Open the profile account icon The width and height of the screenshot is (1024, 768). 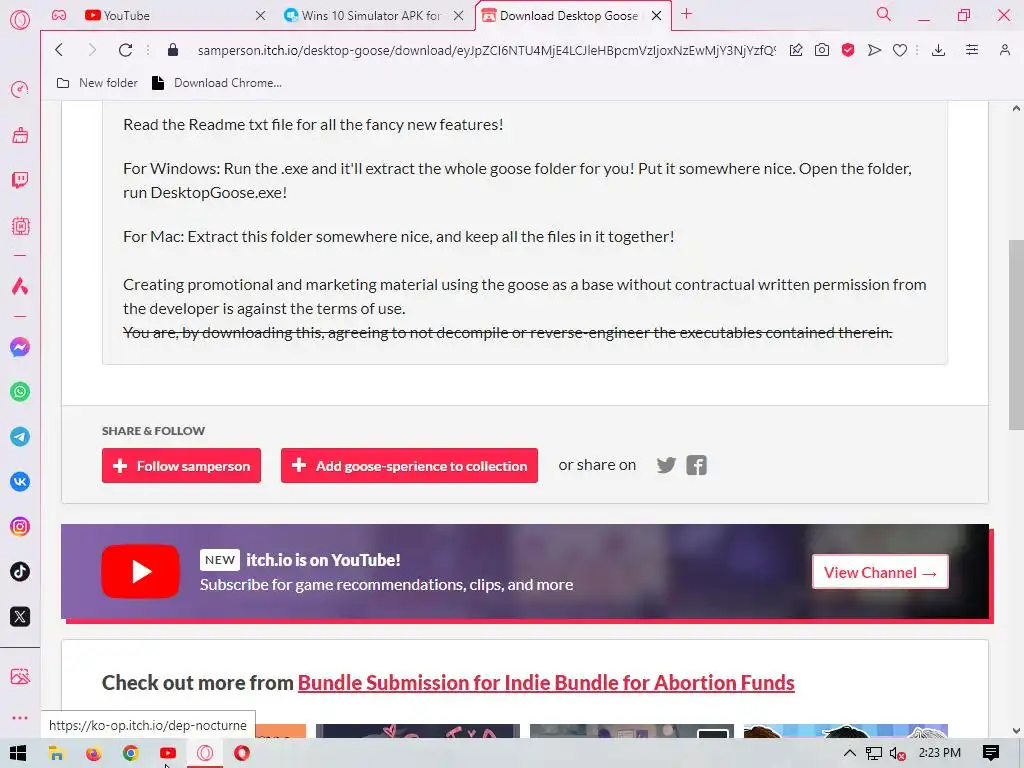[1004, 50]
